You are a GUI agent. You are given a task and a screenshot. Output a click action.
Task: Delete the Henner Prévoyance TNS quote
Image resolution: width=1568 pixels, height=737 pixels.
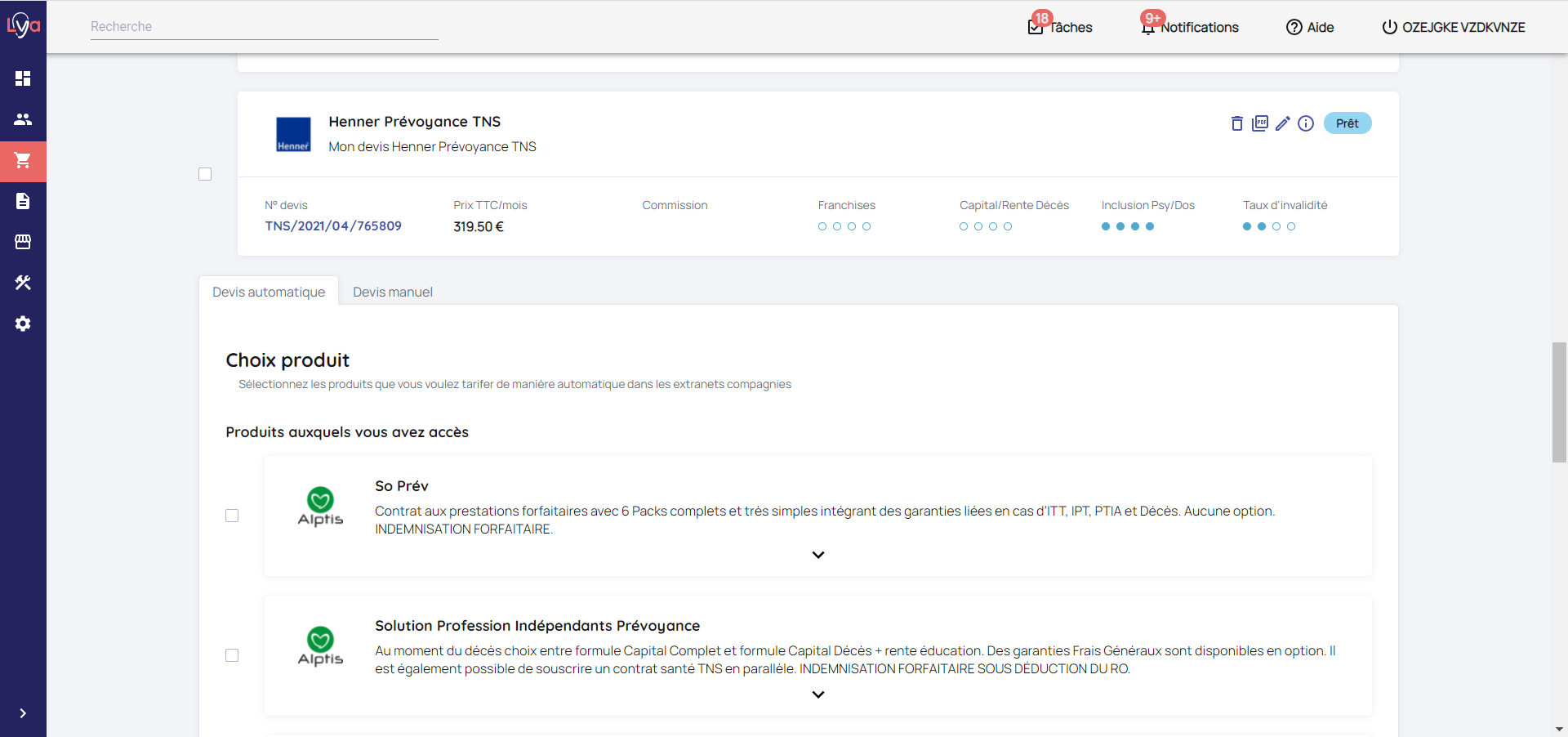click(x=1236, y=123)
